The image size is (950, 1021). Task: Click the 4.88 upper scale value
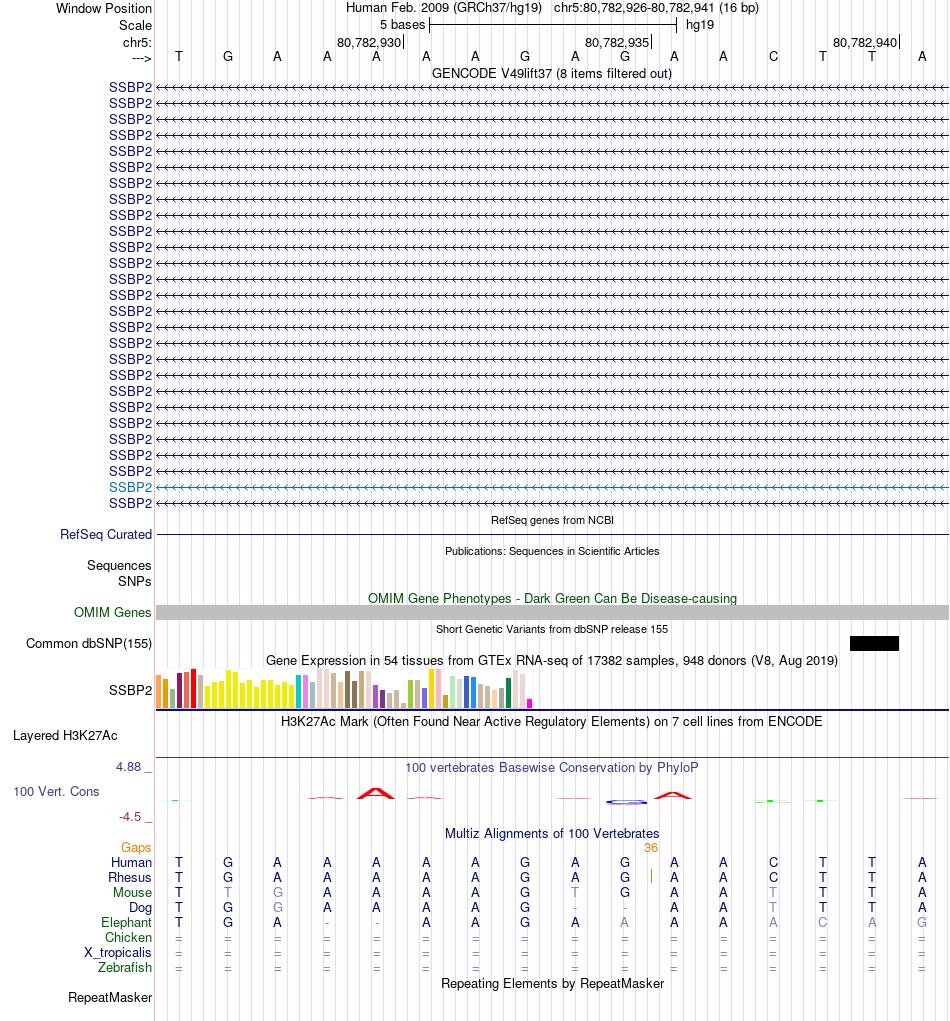click(128, 767)
